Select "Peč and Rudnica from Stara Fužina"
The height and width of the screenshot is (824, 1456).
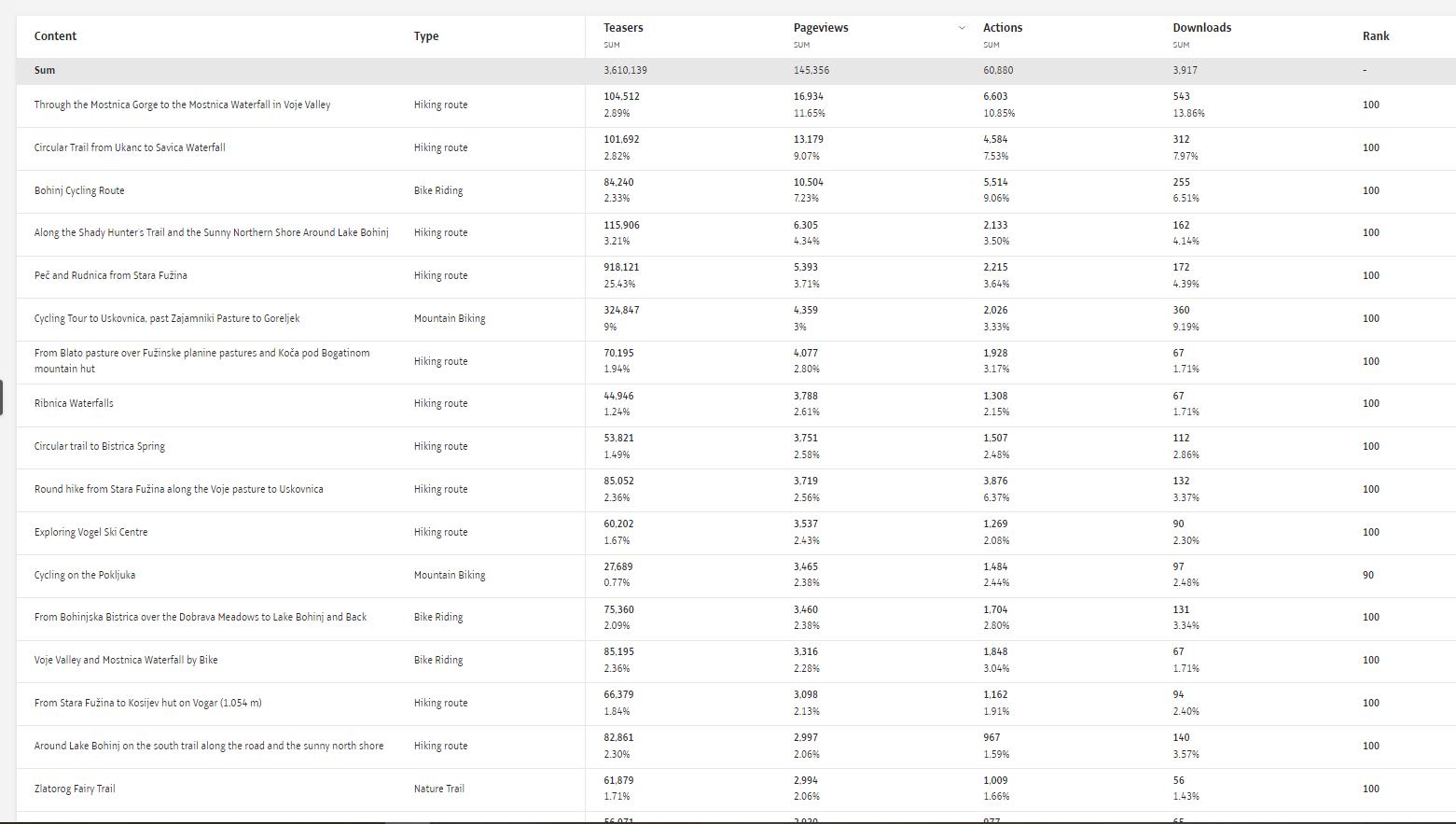tap(111, 275)
